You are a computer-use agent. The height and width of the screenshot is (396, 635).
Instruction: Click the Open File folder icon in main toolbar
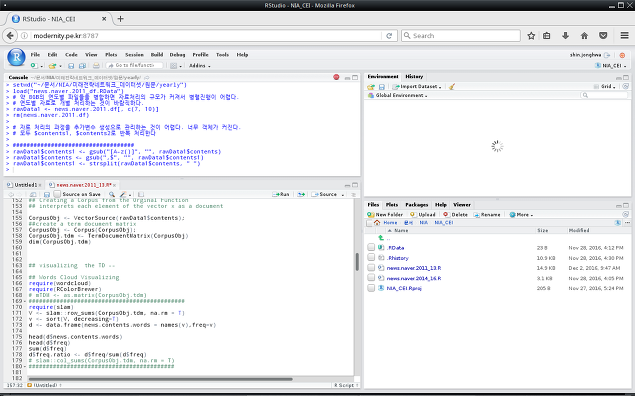tap(52, 66)
